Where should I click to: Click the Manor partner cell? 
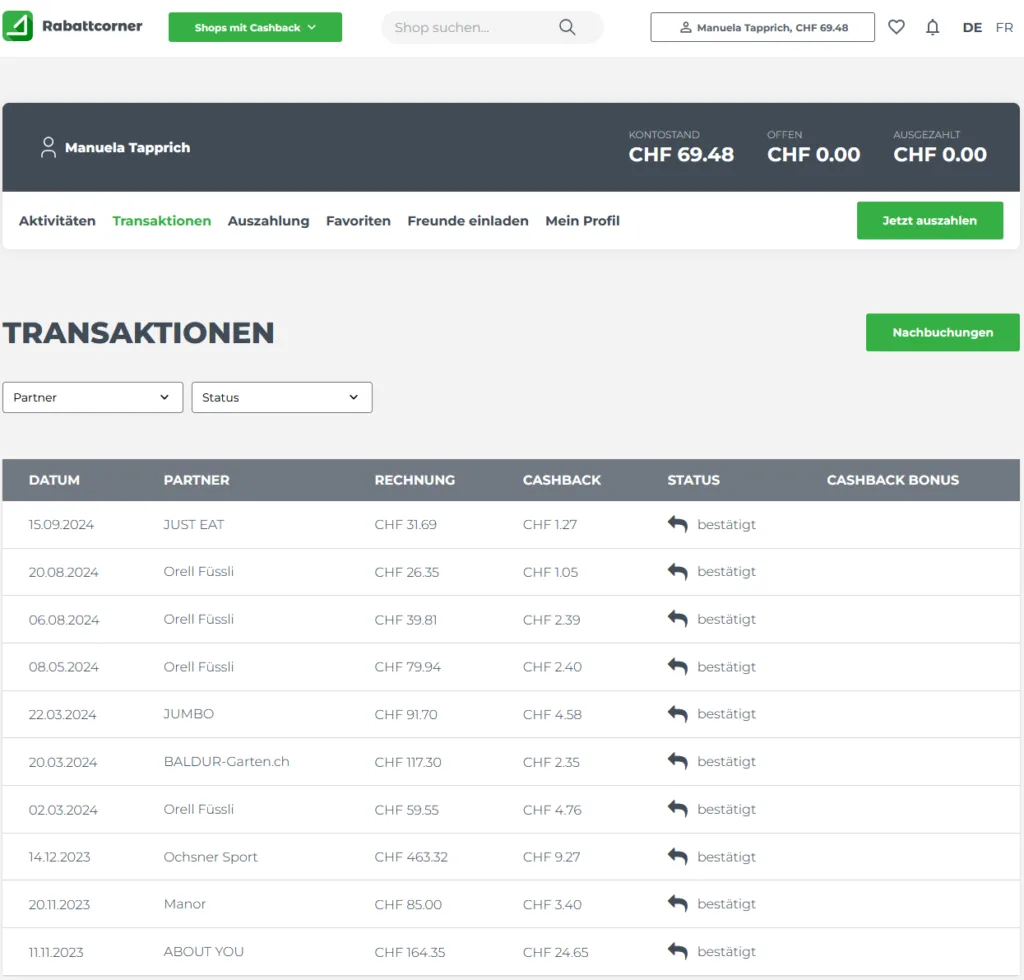pos(185,904)
